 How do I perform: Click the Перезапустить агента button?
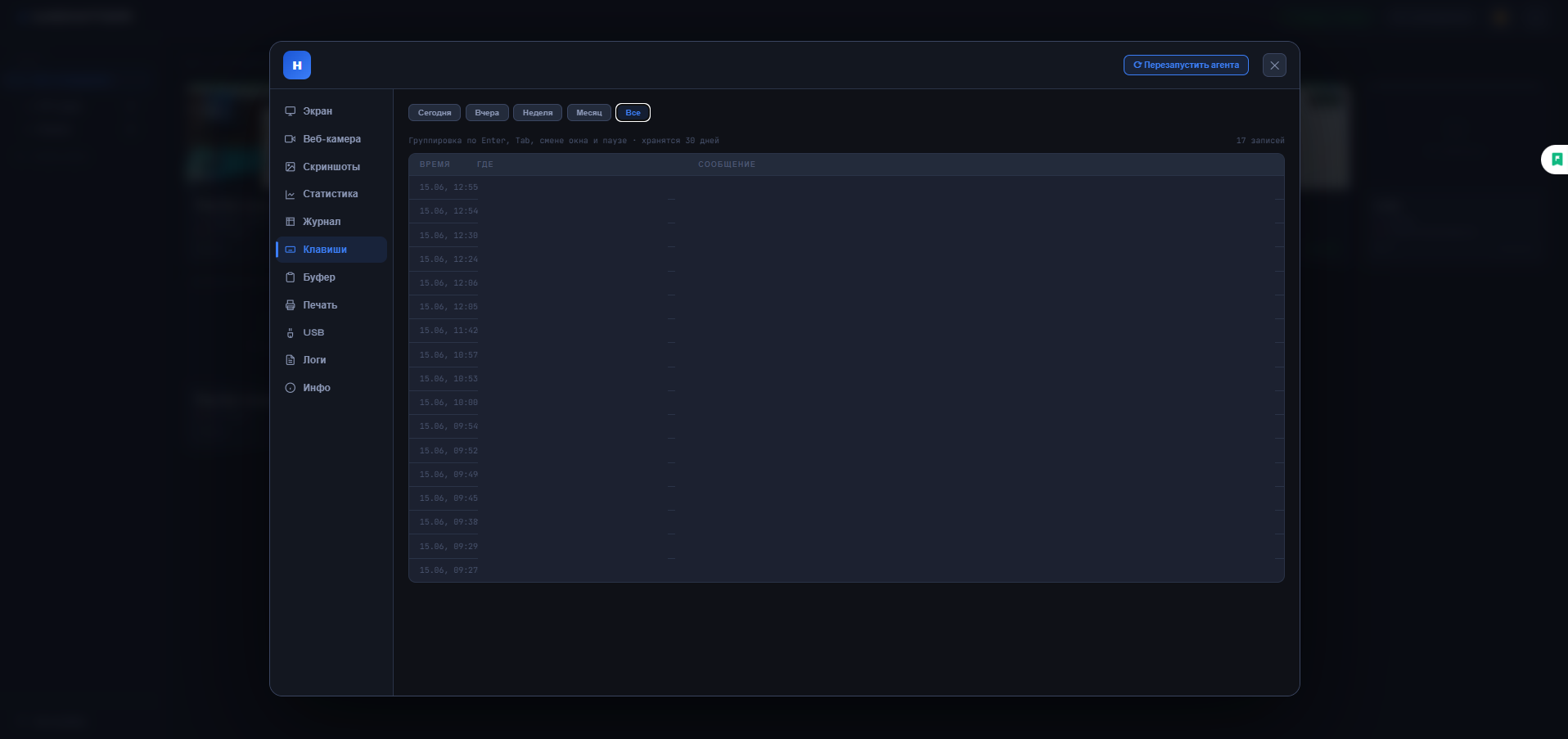[1186, 65]
